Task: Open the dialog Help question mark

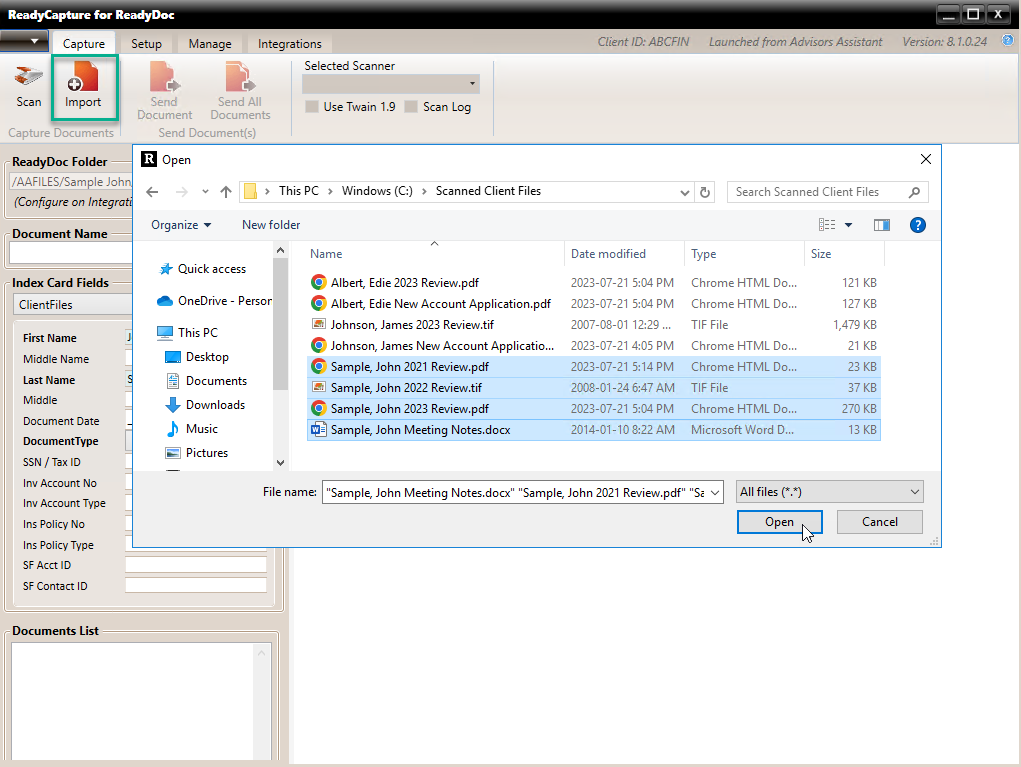Action: coord(917,225)
